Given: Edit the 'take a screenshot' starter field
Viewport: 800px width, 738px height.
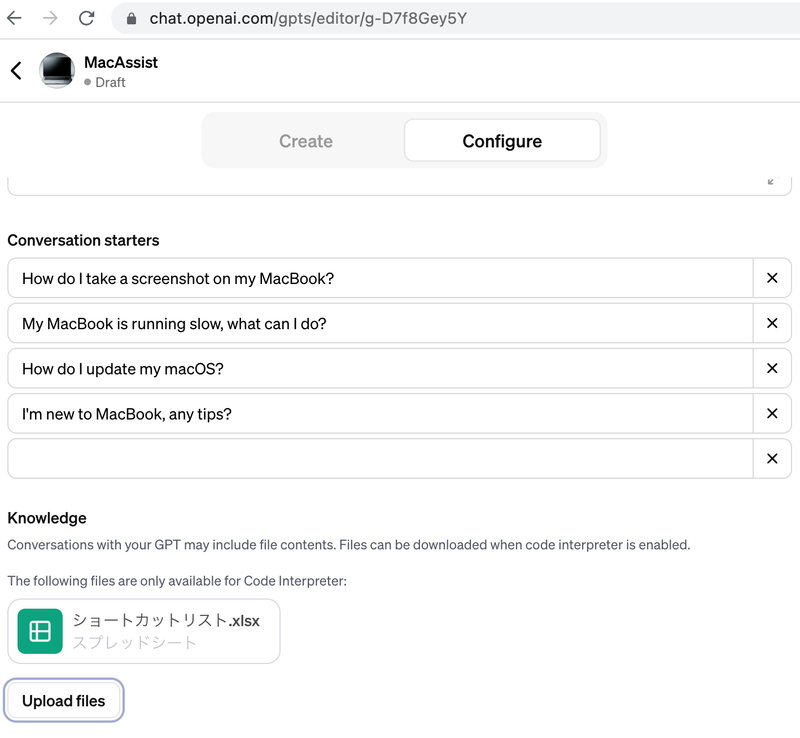Looking at the screenshot, I should click(380, 278).
